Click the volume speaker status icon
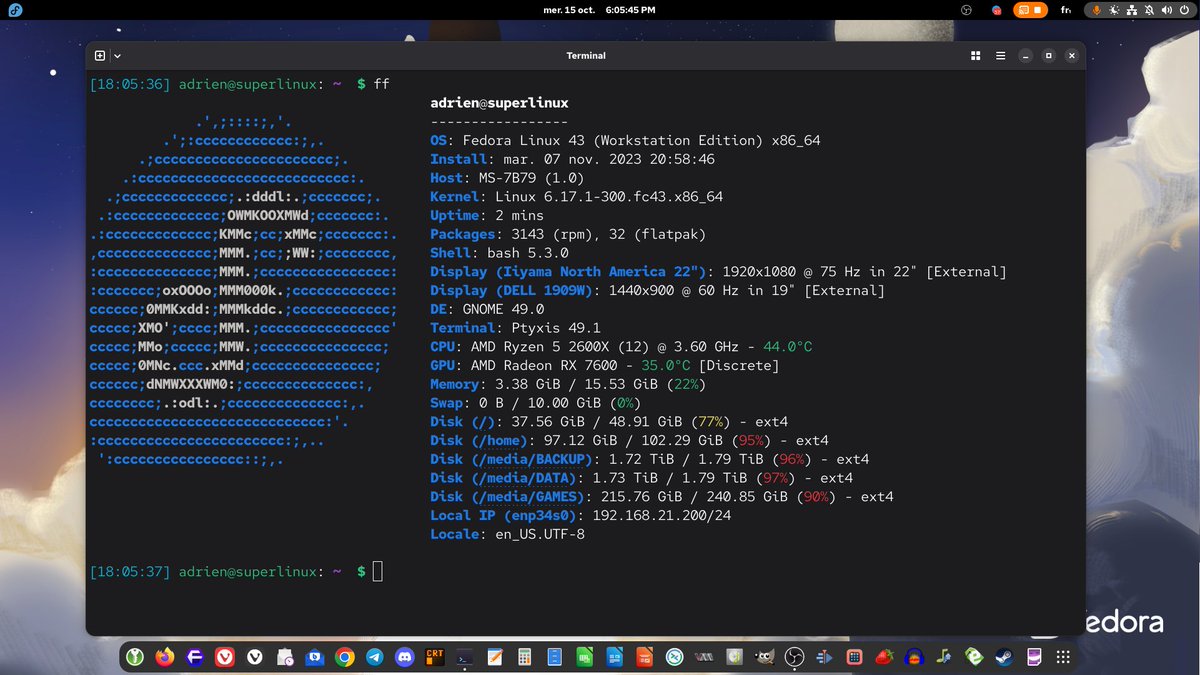Screen dimensions: 1200x675 pos(1166,10)
